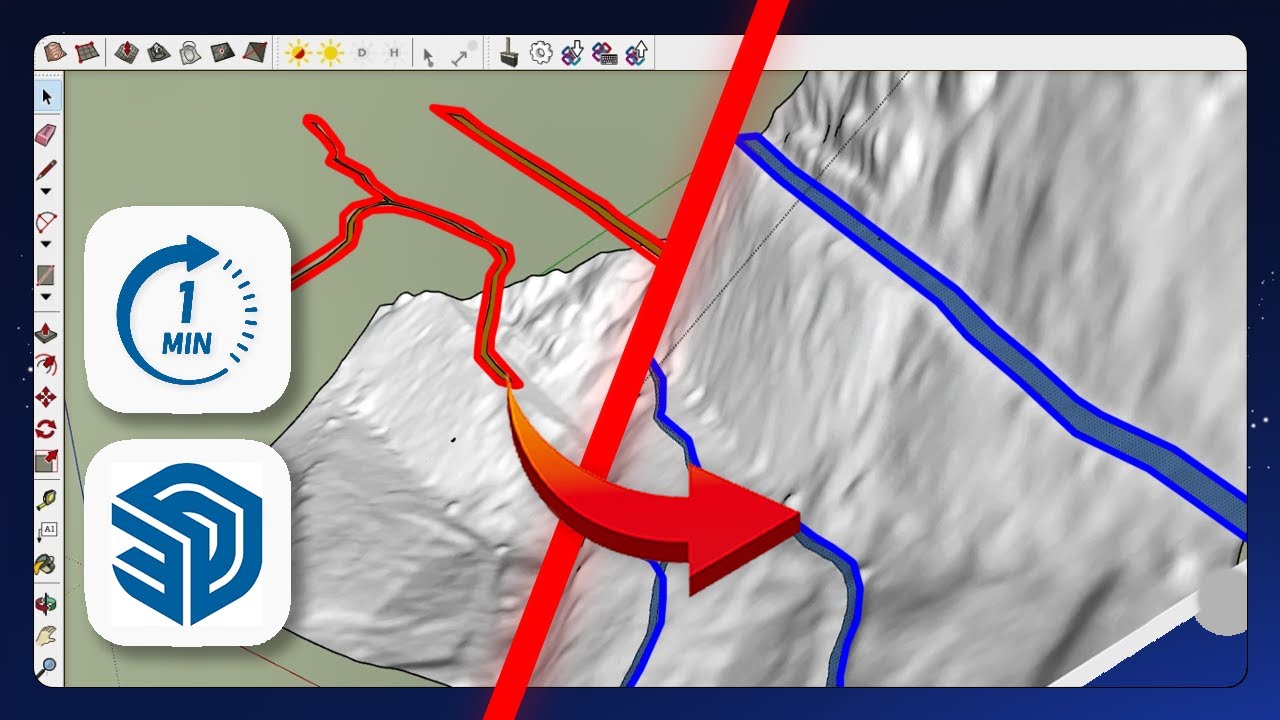Select the red Offset tool
Viewport: 1280px width, 720px height.
click(46, 365)
